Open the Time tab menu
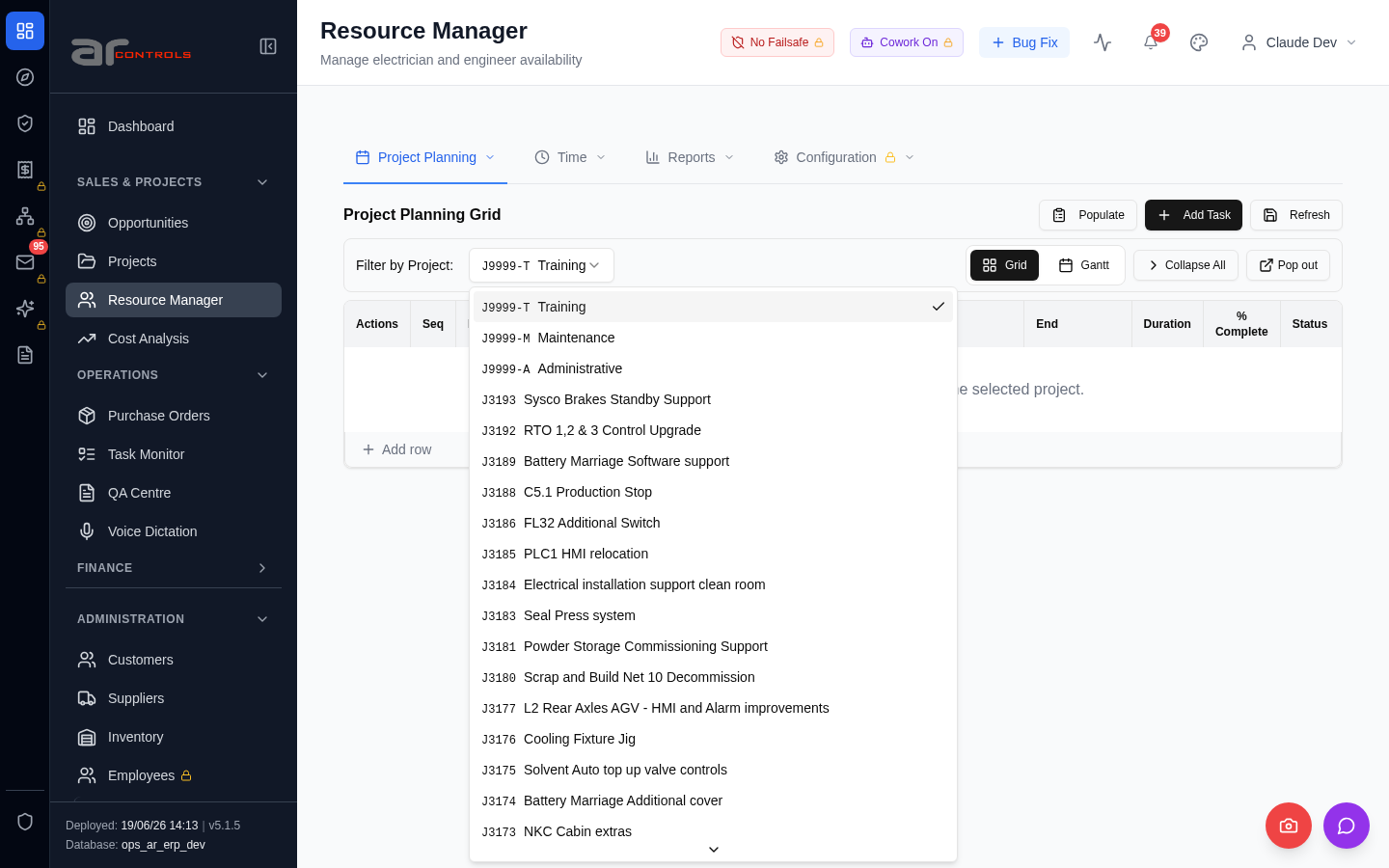The height and width of the screenshot is (868, 1389). point(570,157)
